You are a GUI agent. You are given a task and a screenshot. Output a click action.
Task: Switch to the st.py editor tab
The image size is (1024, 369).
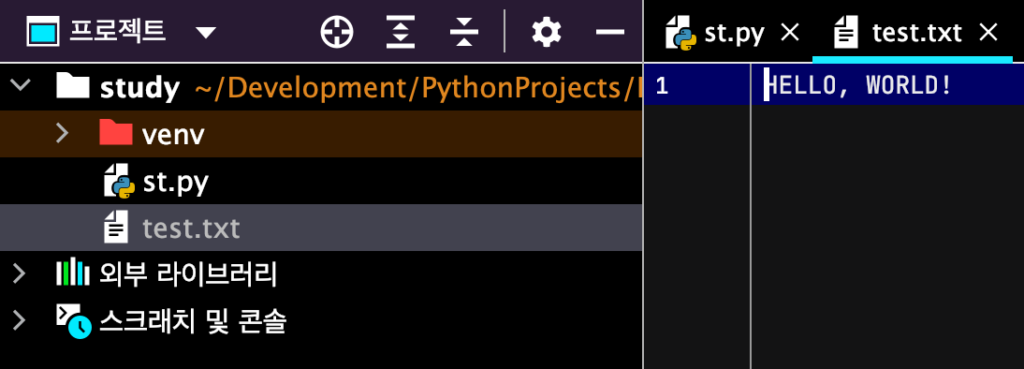coord(715,33)
